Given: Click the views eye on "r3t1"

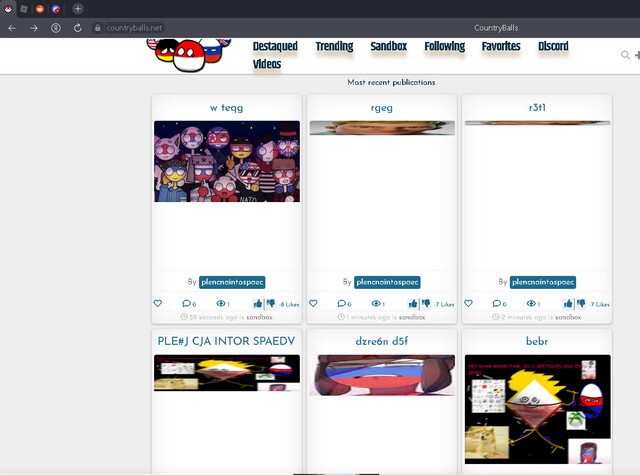Looking at the screenshot, I should (x=533, y=303).
